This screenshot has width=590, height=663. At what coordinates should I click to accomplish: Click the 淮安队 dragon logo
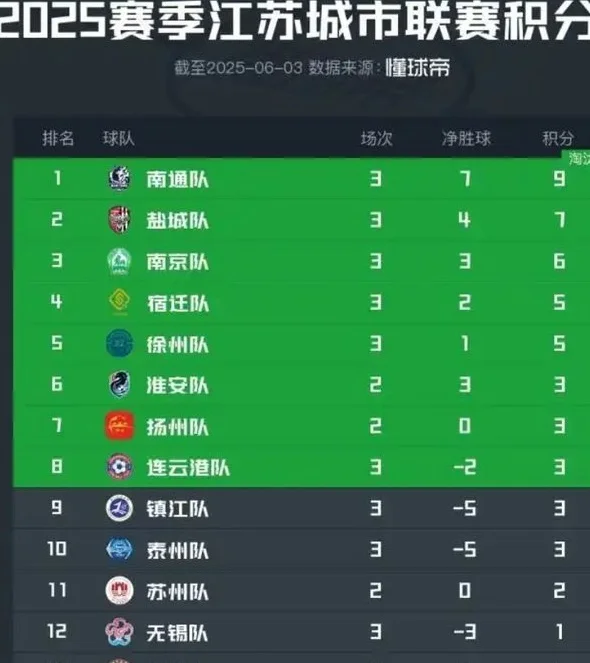(x=119, y=384)
